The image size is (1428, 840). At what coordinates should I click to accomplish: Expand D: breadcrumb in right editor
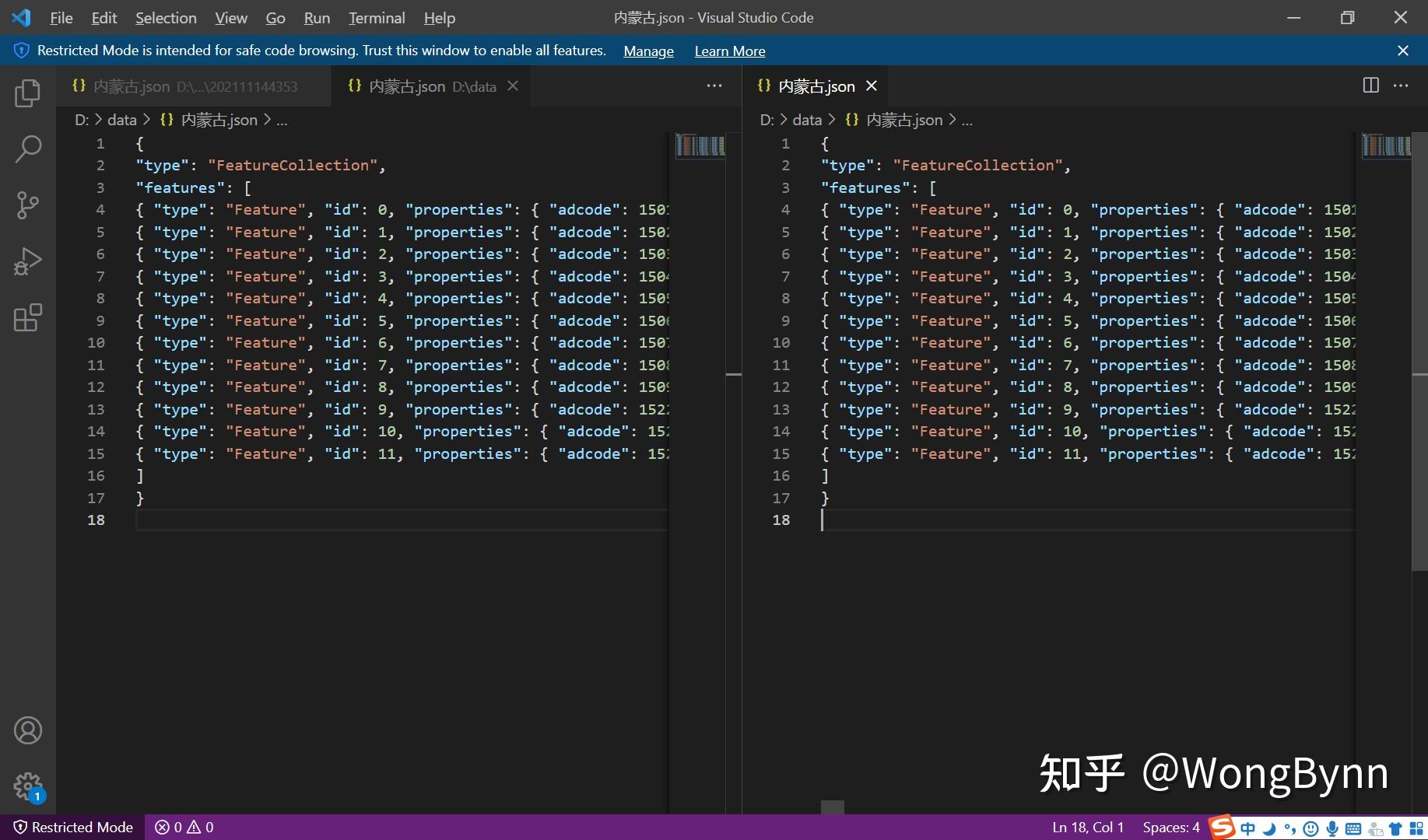tap(767, 120)
